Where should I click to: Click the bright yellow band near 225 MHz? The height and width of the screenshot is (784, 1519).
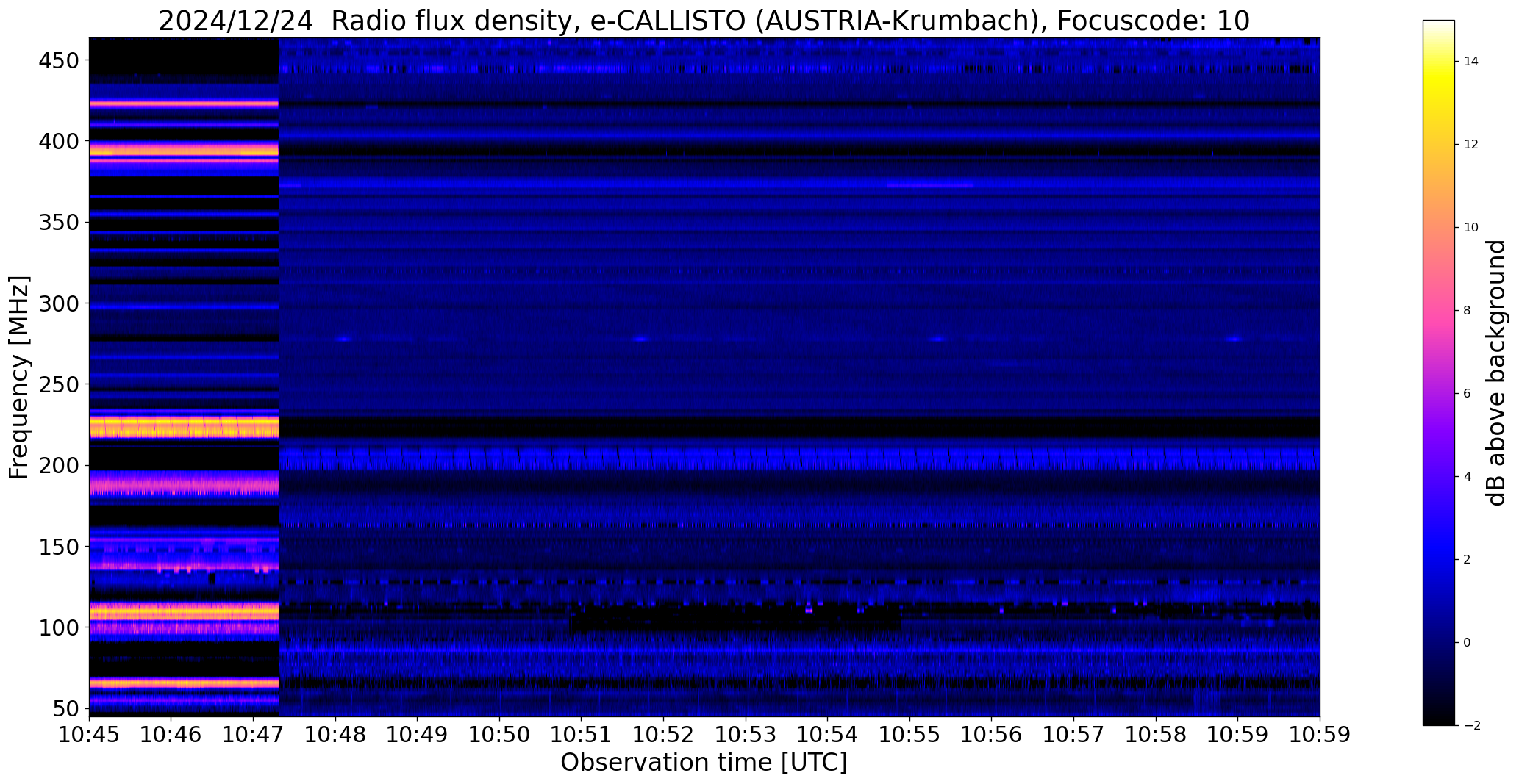click(184, 427)
